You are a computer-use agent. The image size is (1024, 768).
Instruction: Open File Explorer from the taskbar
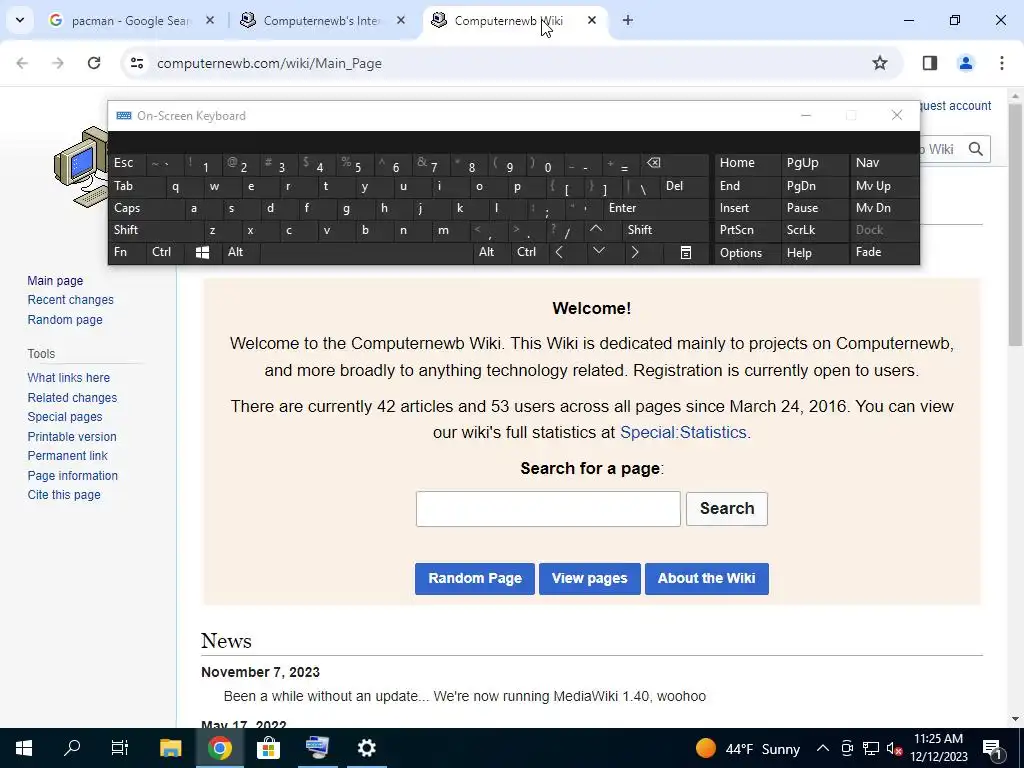click(170, 748)
